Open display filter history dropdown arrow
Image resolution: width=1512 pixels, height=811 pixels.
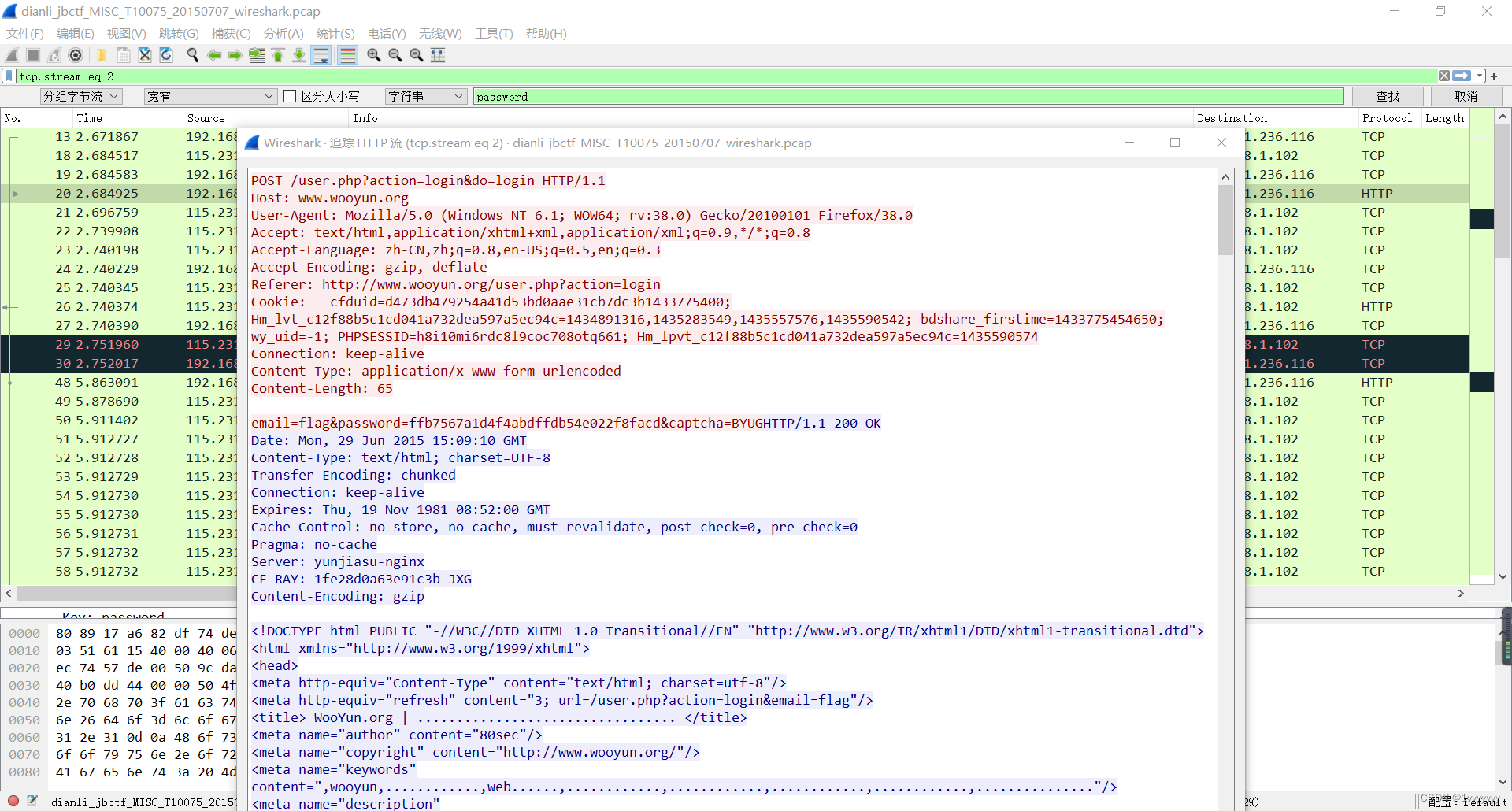1480,76
